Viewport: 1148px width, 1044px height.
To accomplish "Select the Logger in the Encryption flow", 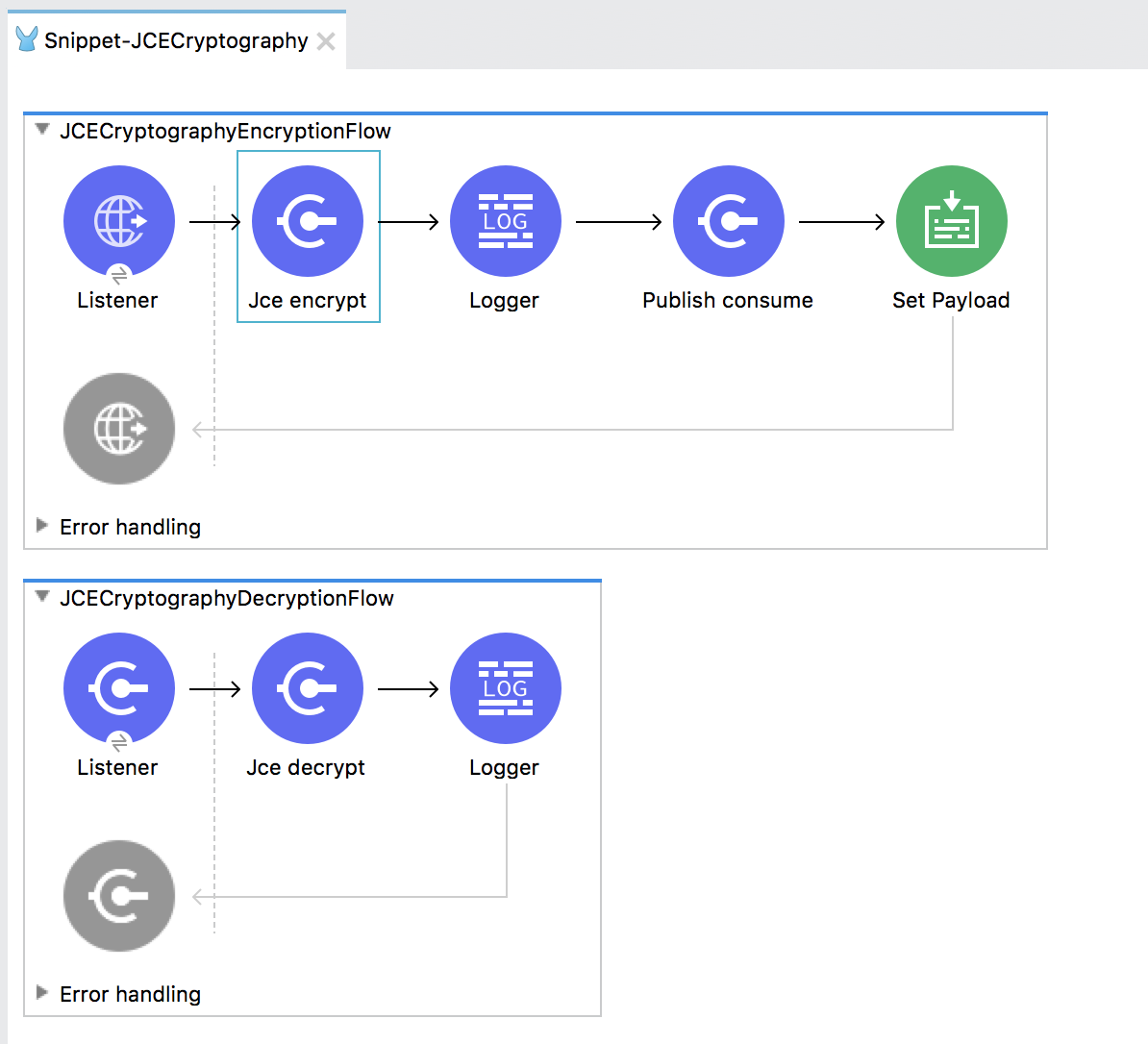I will click(x=505, y=221).
